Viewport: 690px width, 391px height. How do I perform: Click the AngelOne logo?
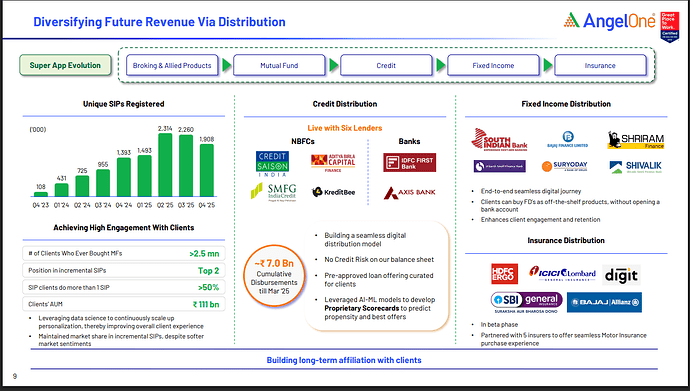610,21
